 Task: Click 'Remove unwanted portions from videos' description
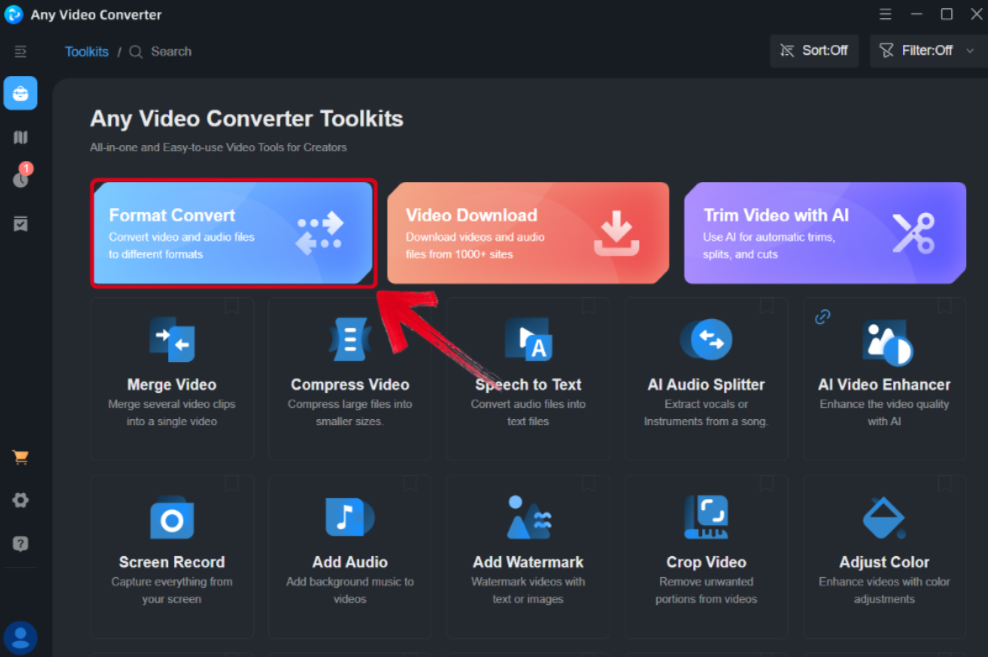coord(706,590)
